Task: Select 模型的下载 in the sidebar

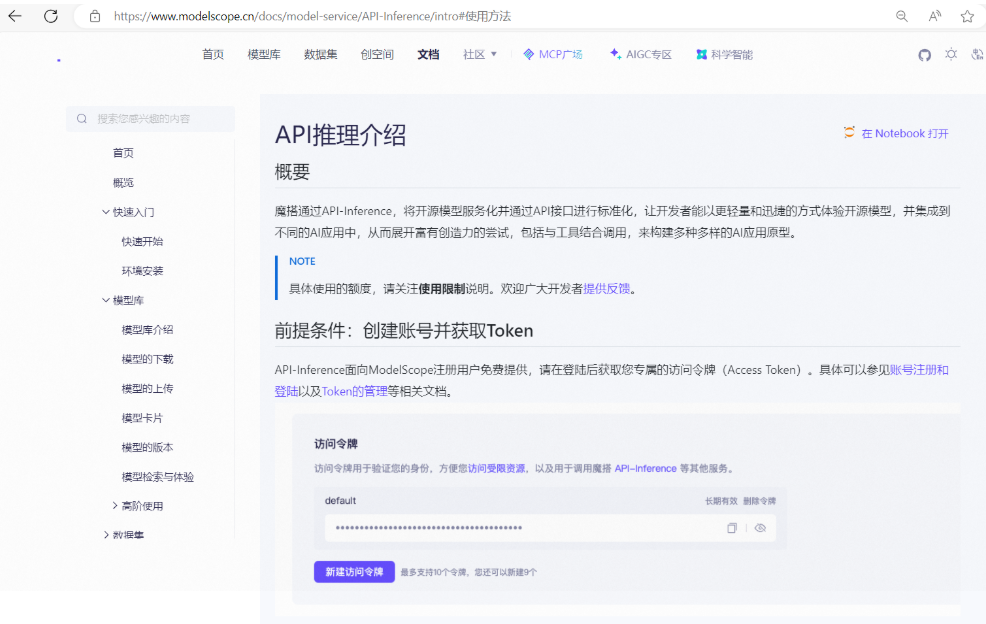Action: [147, 359]
